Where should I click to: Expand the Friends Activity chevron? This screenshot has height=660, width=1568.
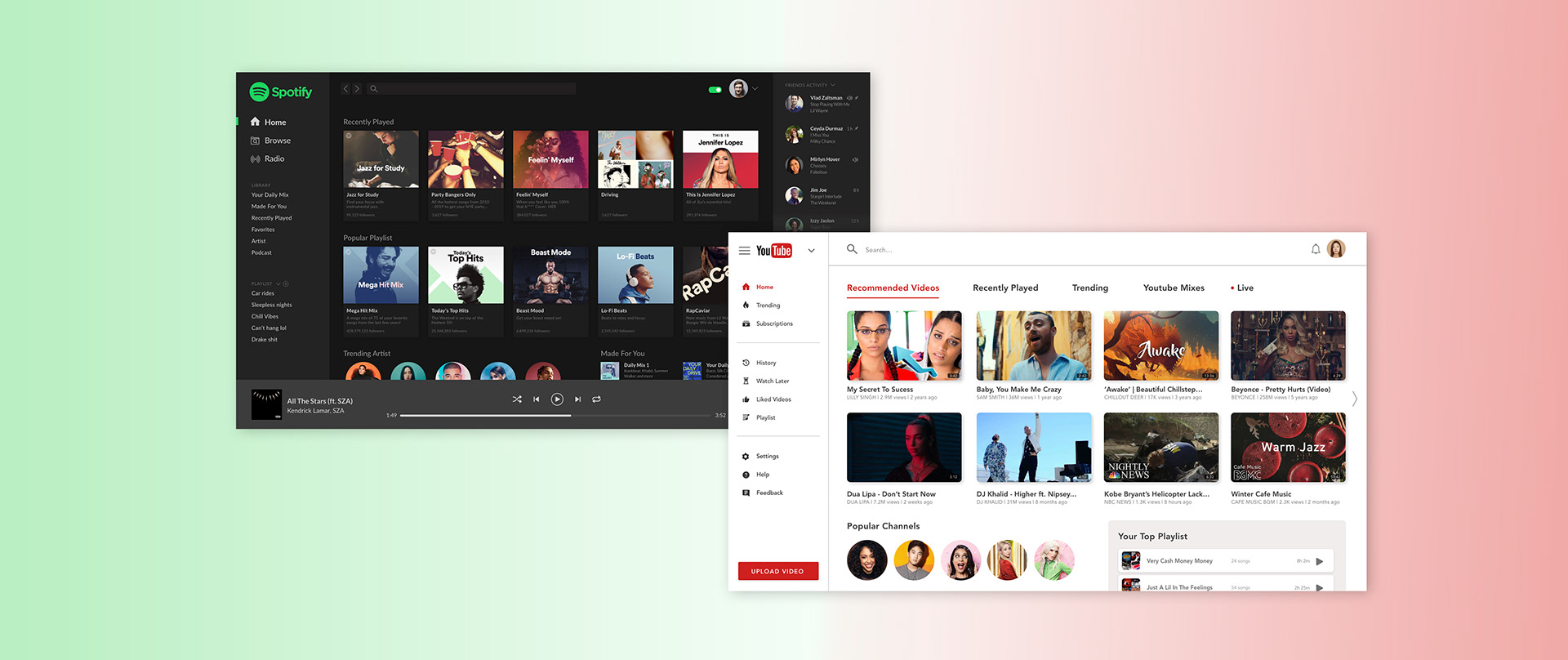tap(834, 85)
